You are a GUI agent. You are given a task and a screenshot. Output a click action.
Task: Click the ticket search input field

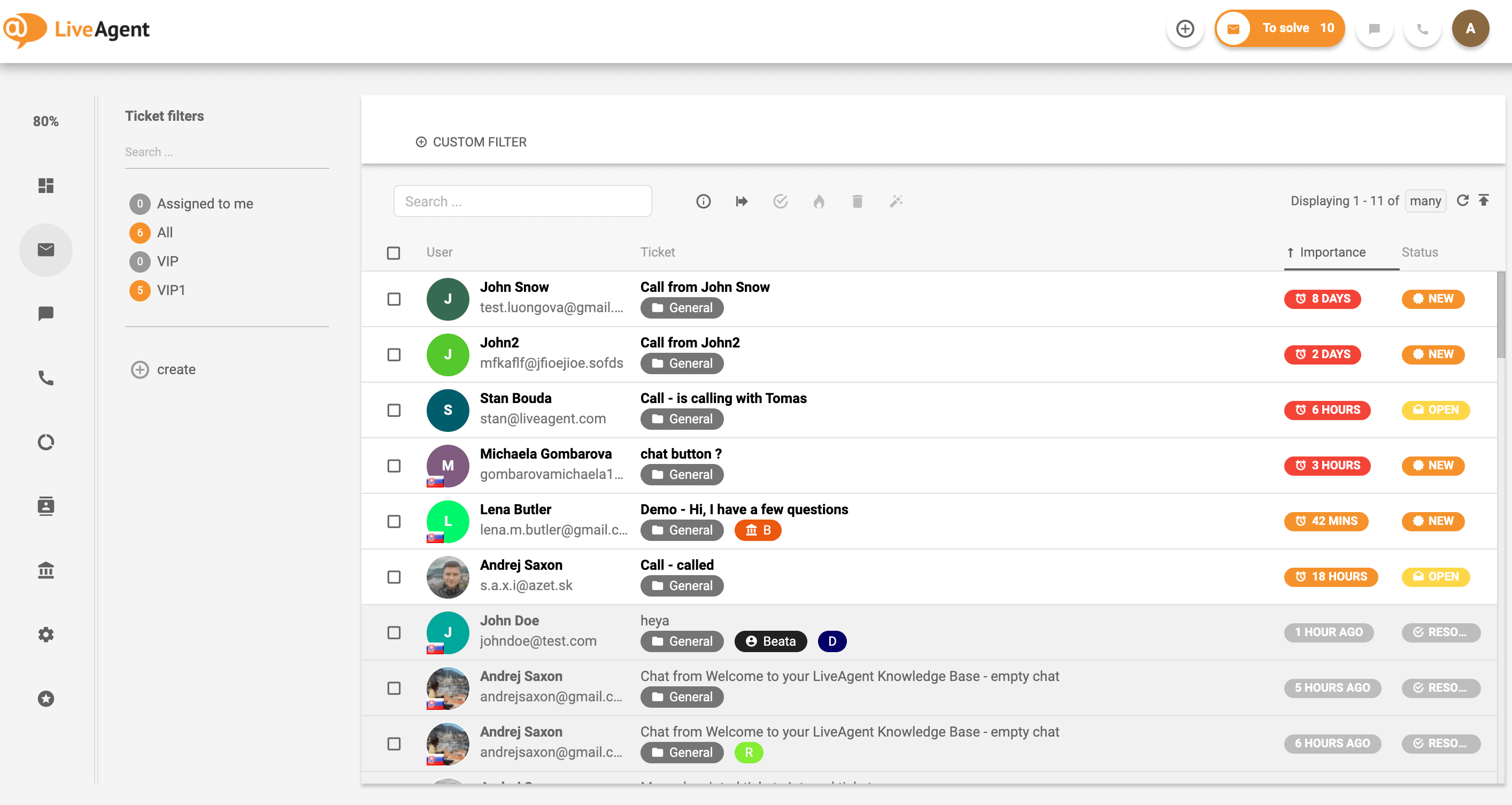tap(523, 201)
